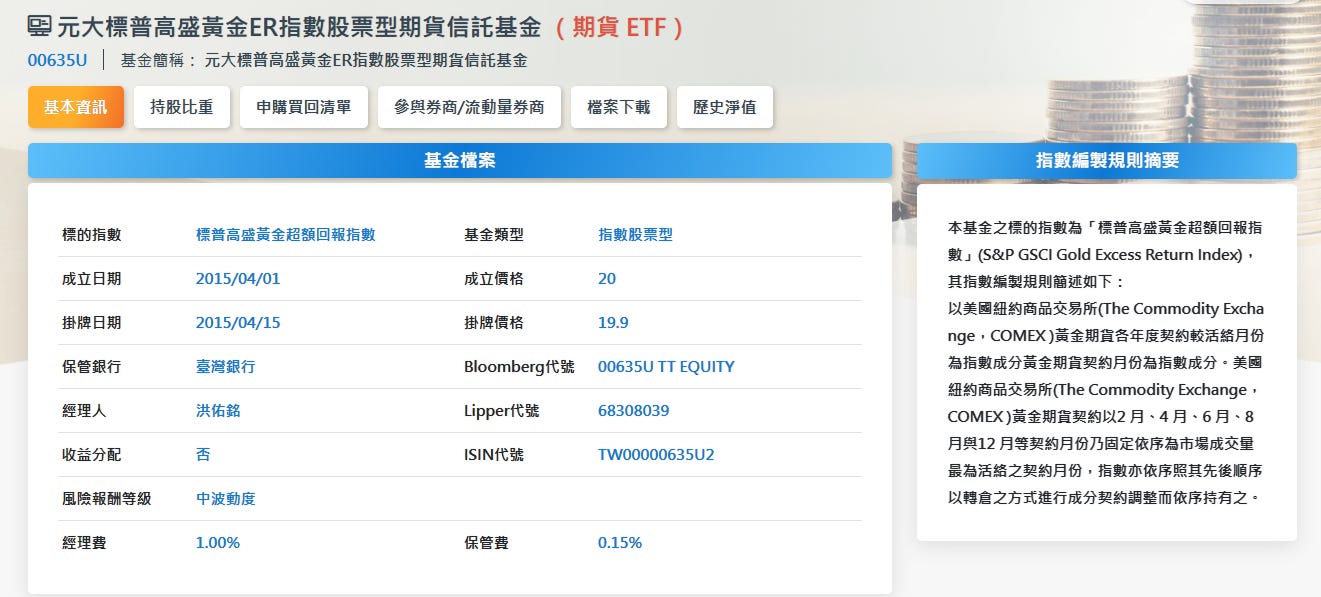Screen dimensions: 1321x597
Task: Click ISIN code TW00000635U2
Action: 656,455
